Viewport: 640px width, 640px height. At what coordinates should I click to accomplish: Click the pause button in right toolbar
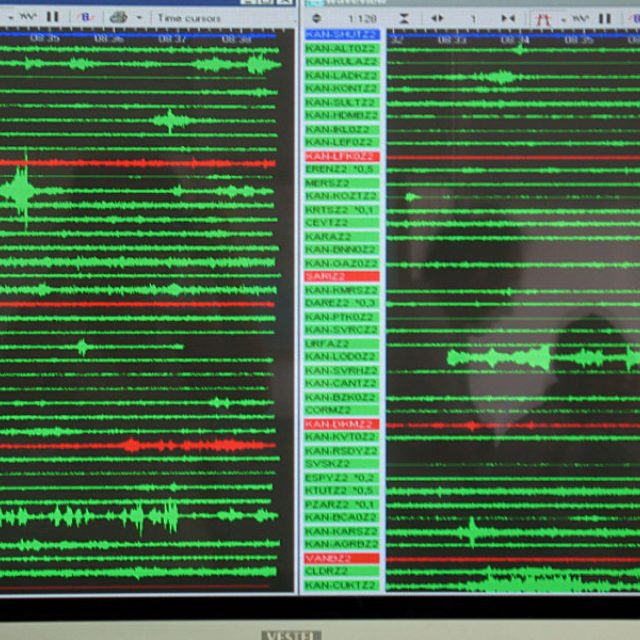pos(604,18)
